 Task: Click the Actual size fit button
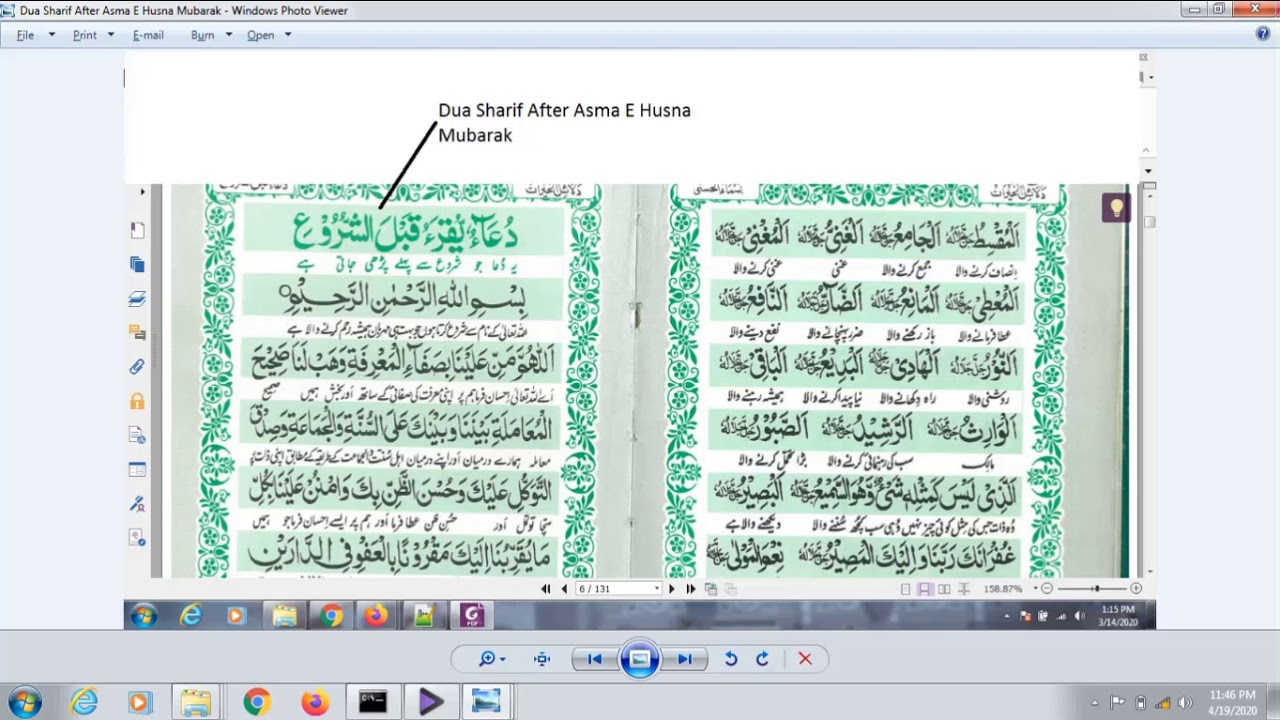[542, 659]
